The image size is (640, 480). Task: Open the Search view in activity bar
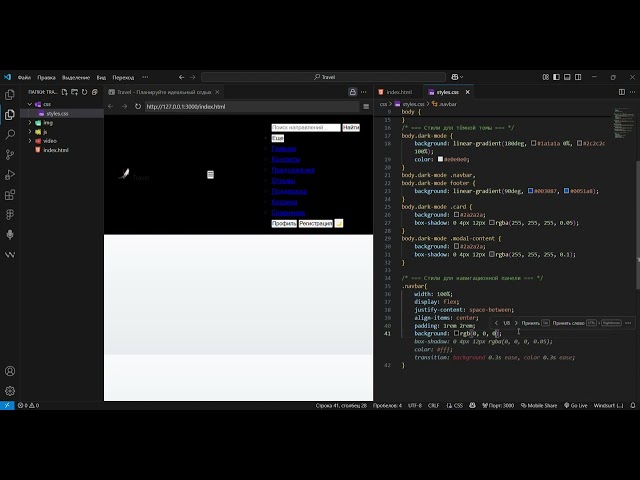(x=10, y=134)
